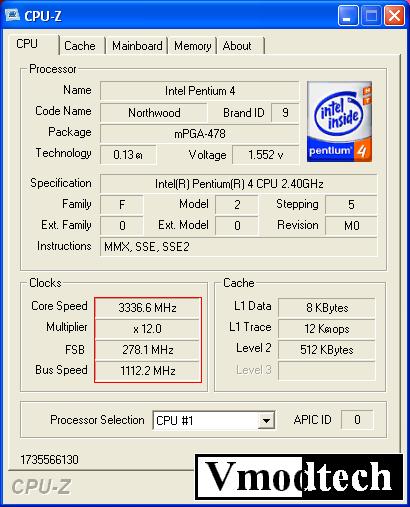Click the APIC ID value box
The image size is (410, 507).
coord(357,420)
